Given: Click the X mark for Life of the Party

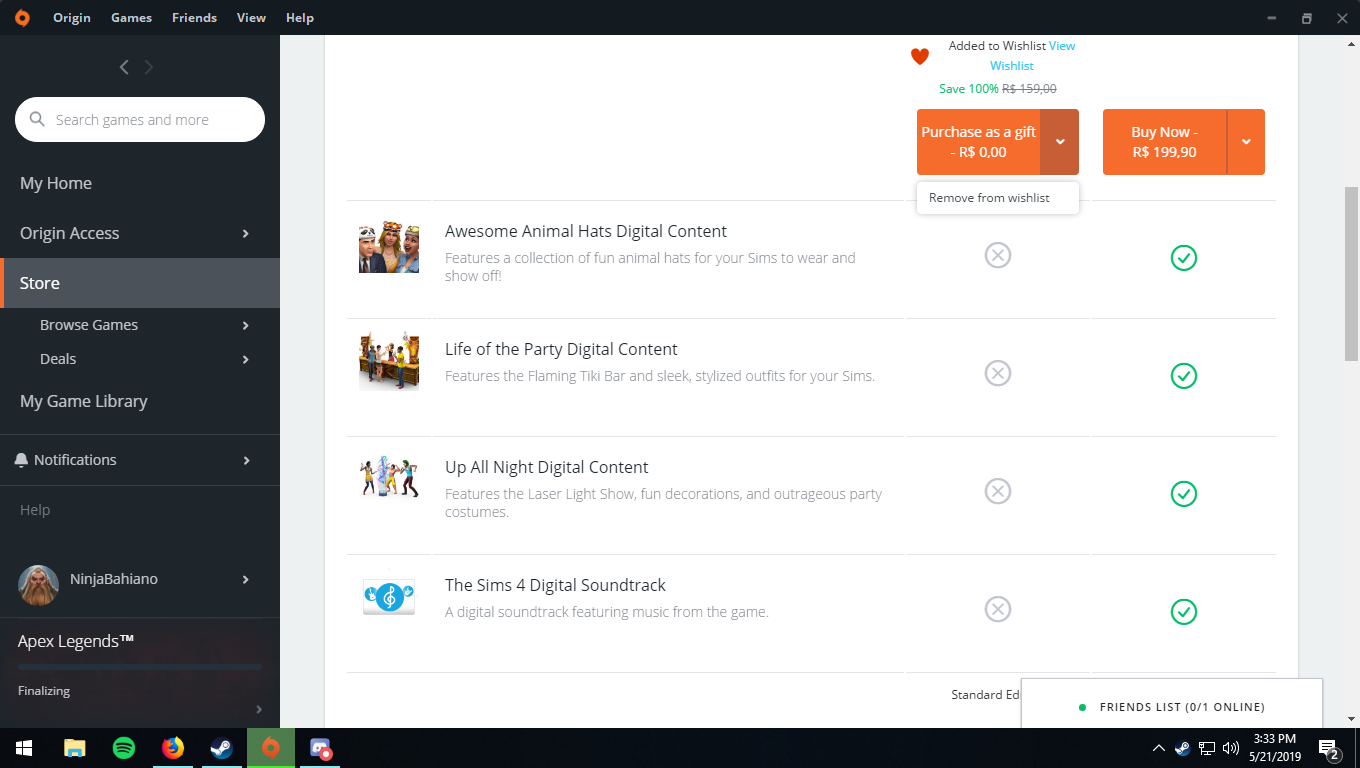Looking at the screenshot, I should tap(997, 373).
